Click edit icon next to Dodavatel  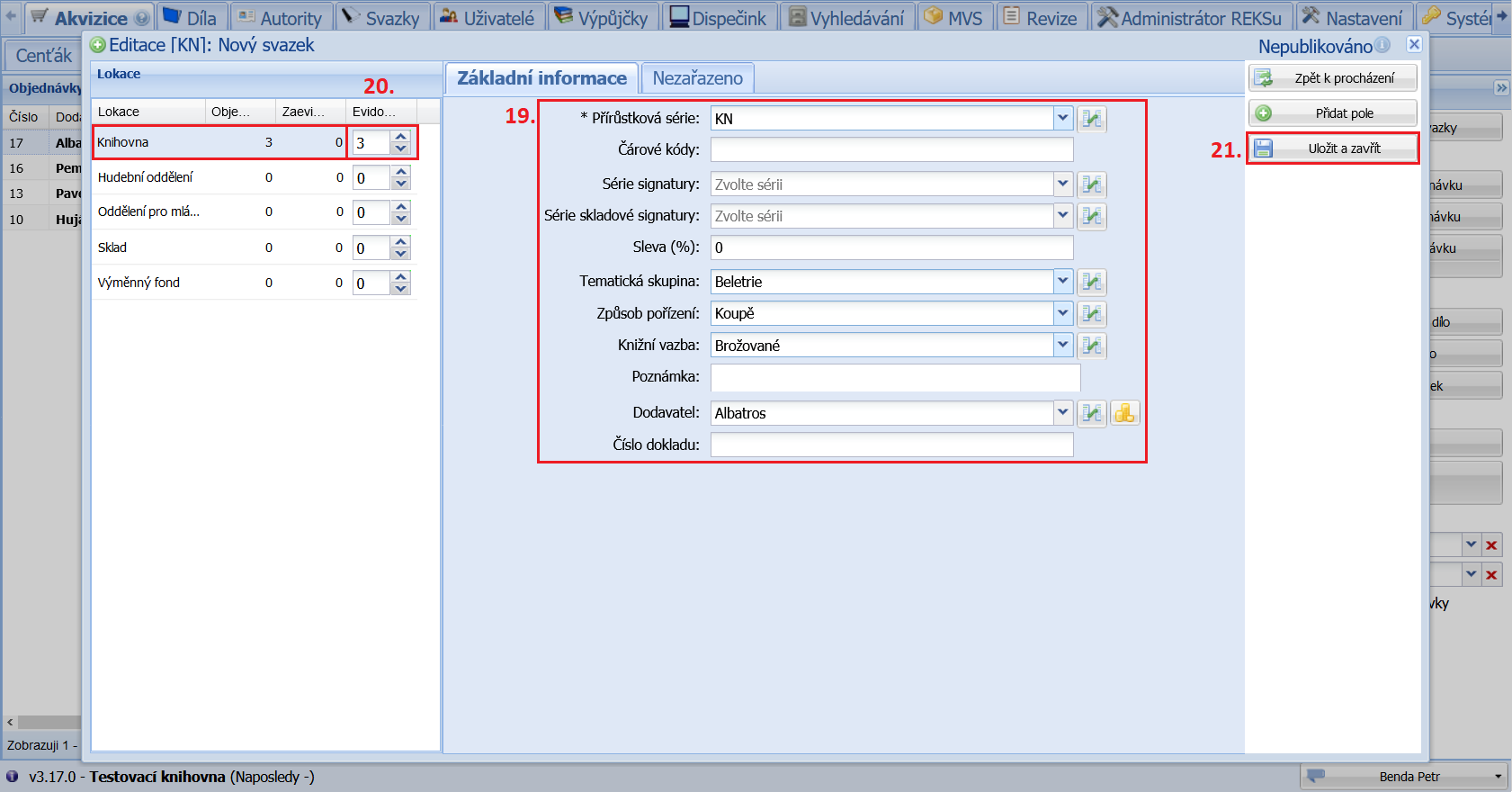pos(1092,413)
